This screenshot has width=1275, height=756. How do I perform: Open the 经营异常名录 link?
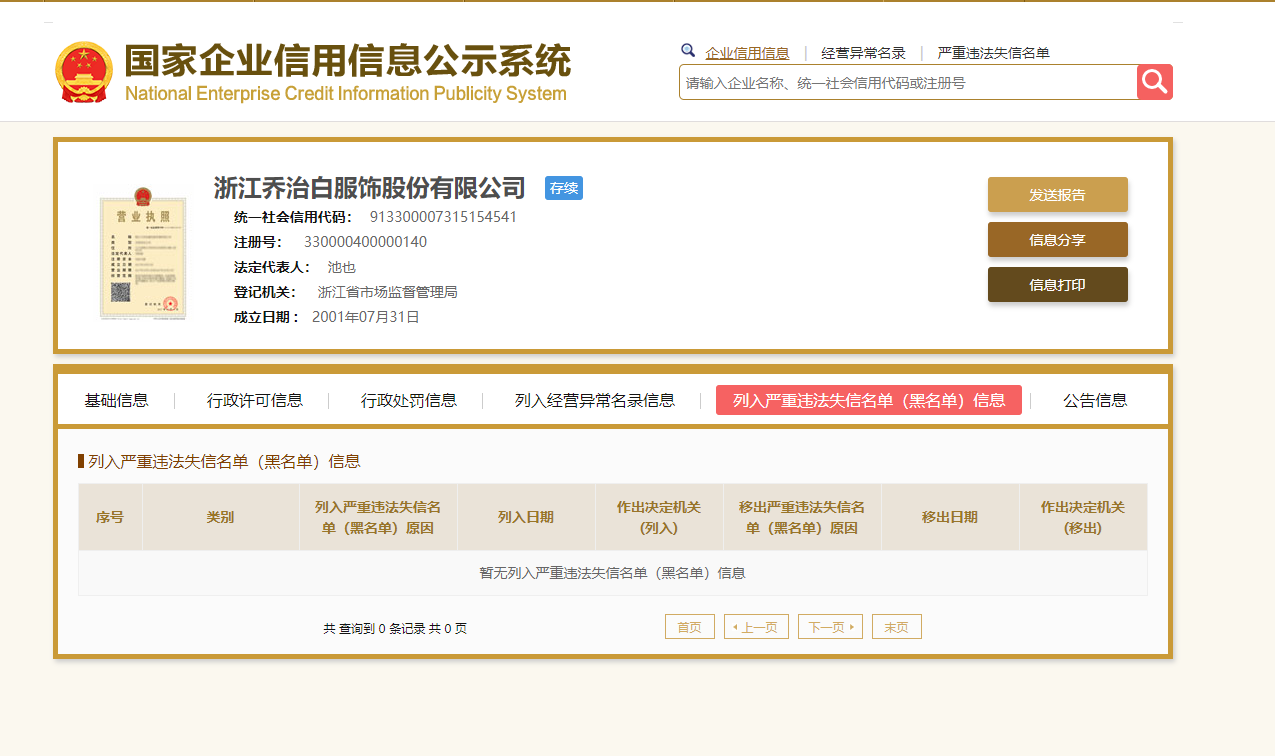pyautogui.click(x=863, y=53)
